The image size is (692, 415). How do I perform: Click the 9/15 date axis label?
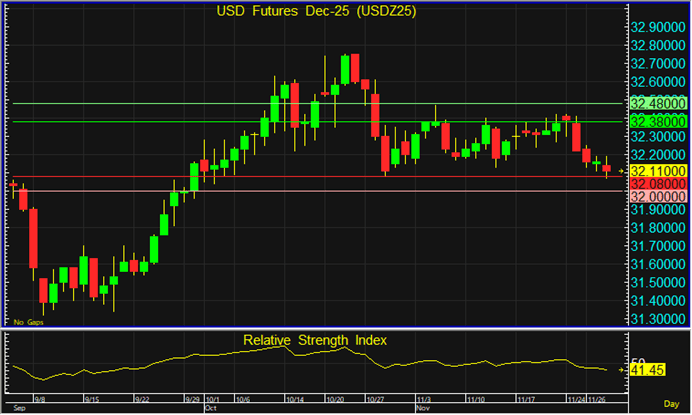(x=92, y=398)
